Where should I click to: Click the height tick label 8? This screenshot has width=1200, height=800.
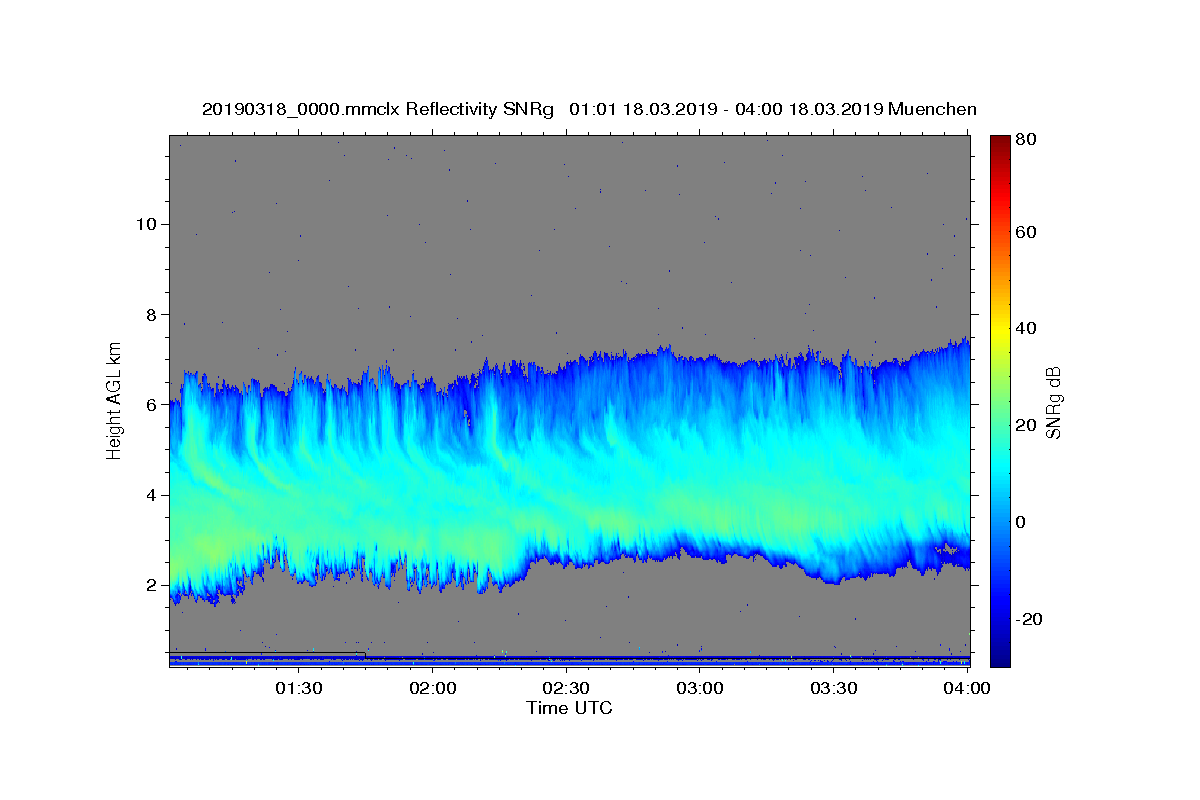click(152, 315)
